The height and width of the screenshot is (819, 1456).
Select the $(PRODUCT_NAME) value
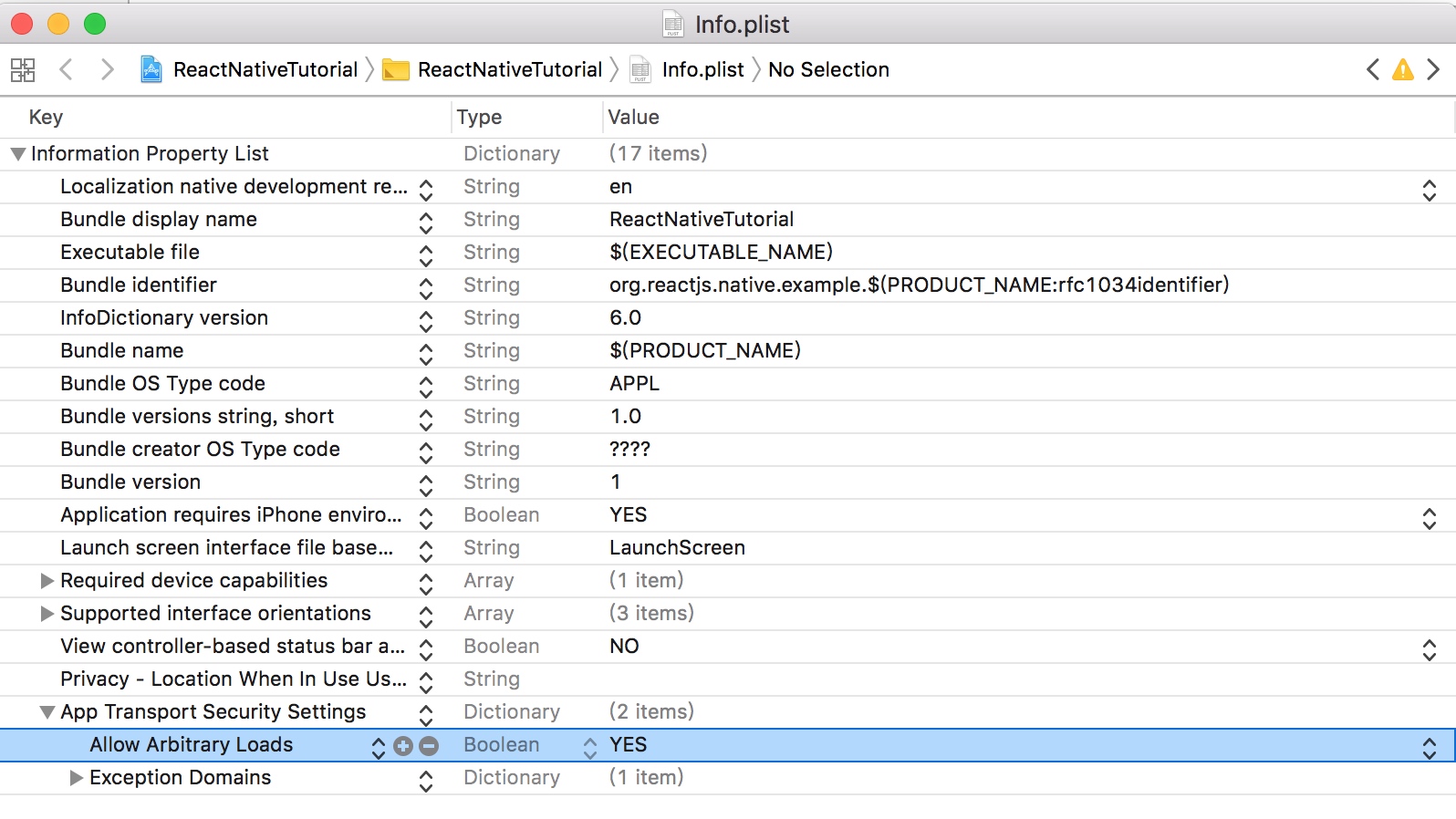(x=705, y=350)
